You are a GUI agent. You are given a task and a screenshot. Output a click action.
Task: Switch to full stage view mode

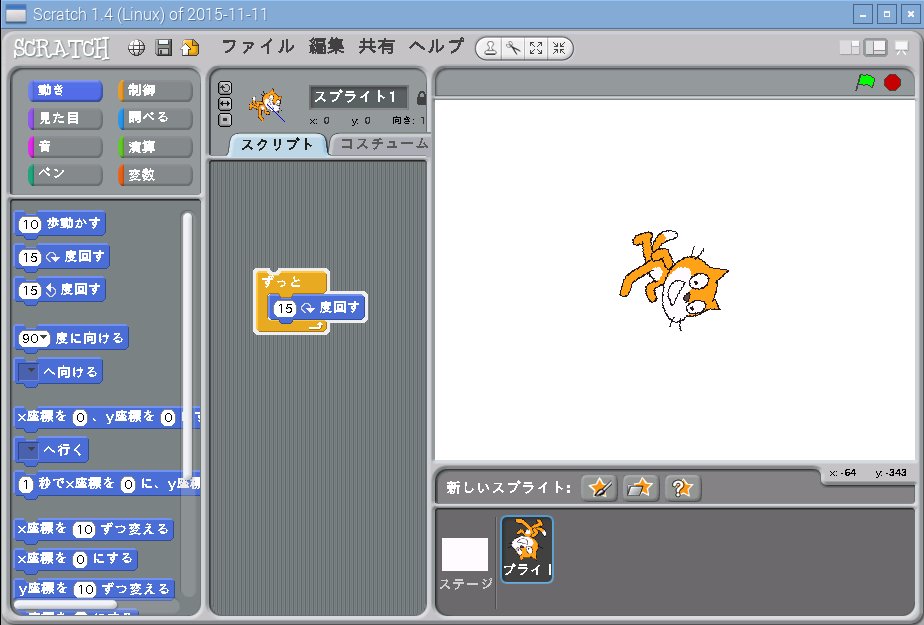(x=875, y=48)
